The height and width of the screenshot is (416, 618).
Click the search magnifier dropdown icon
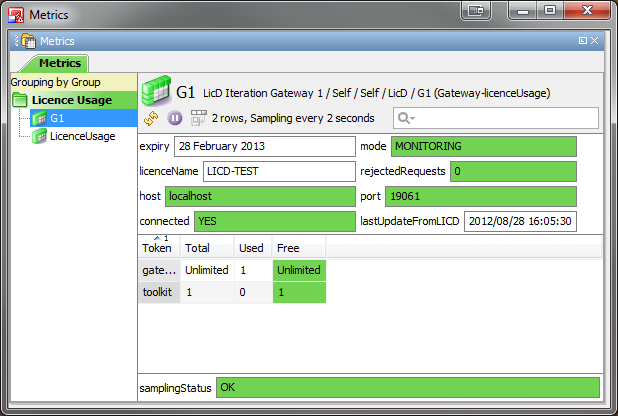coord(407,118)
